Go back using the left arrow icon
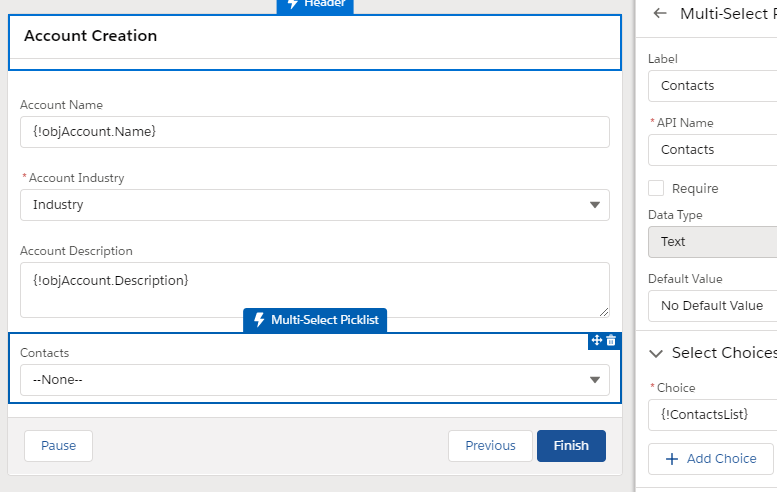The image size is (777, 492). click(660, 13)
